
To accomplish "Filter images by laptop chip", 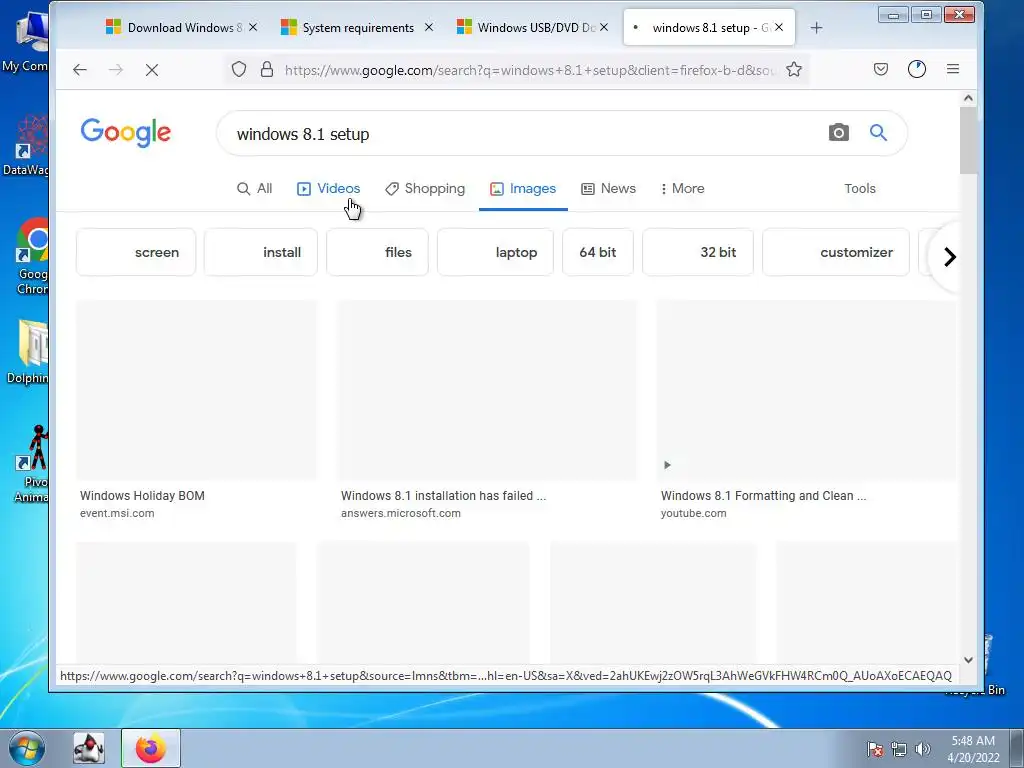I will [x=495, y=252].
